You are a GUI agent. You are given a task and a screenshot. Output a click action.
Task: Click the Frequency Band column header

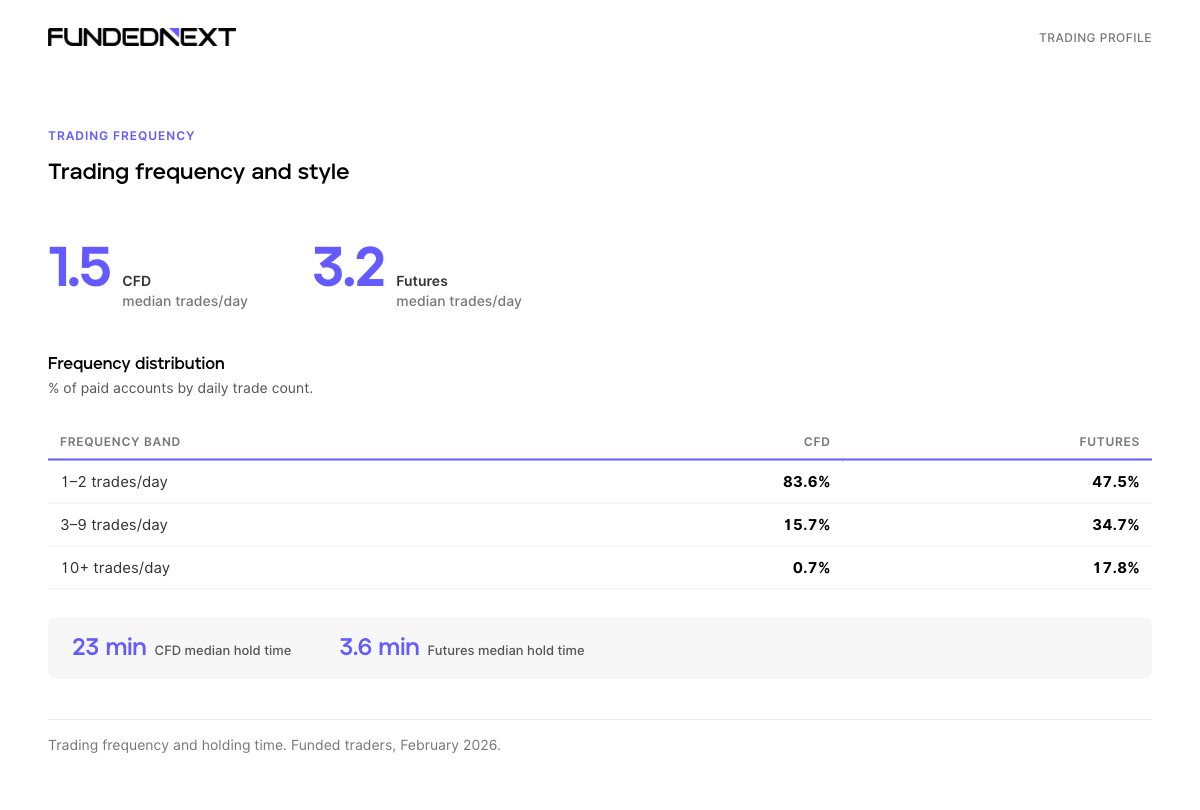click(120, 442)
